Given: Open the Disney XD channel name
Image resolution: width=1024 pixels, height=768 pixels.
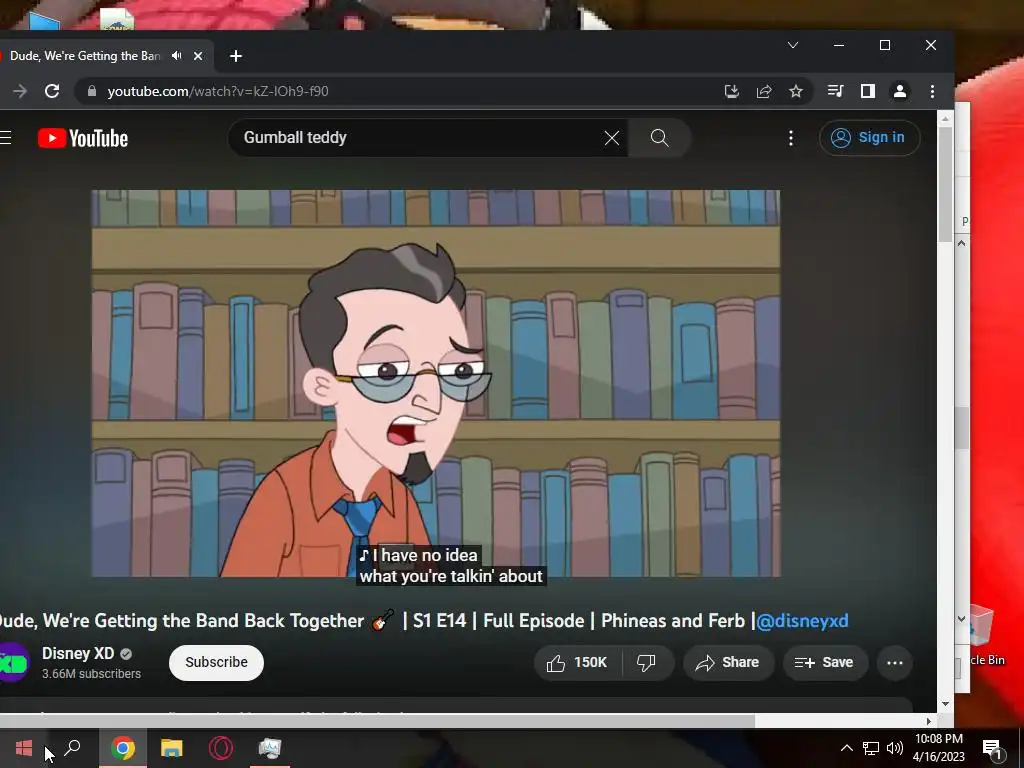Looking at the screenshot, I should pos(78,653).
